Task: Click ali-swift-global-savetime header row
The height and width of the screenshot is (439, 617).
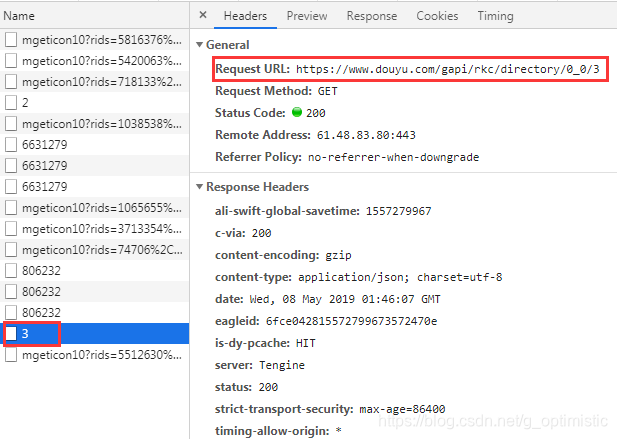Action: click(323, 211)
